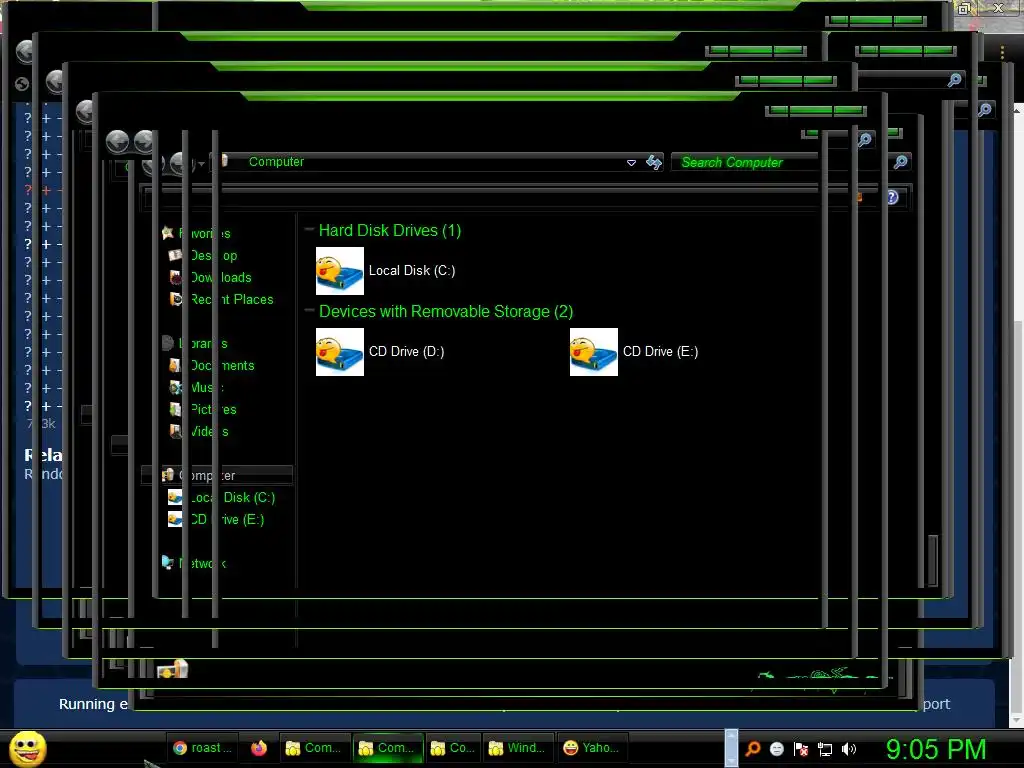The width and height of the screenshot is (1024, 768).
Task: Open Explorer help via blue question mark
Action: pyautogui.click(x=892, y=197)
